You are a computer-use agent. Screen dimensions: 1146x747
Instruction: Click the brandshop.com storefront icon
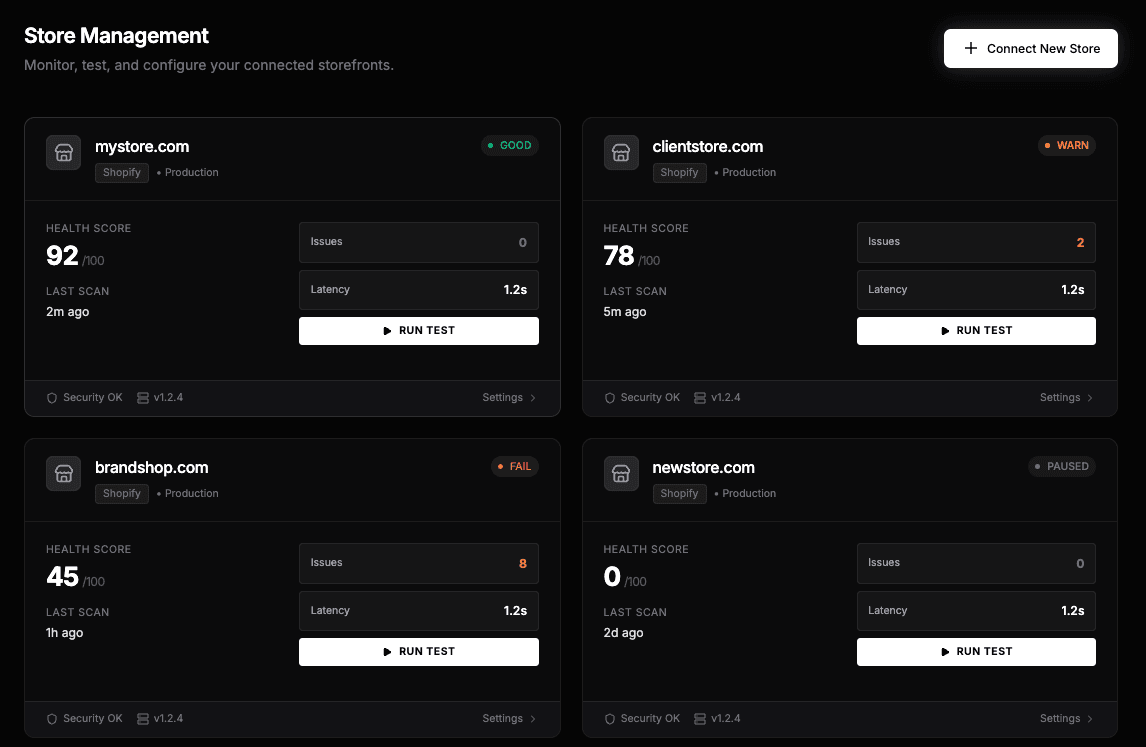[64, 474]
